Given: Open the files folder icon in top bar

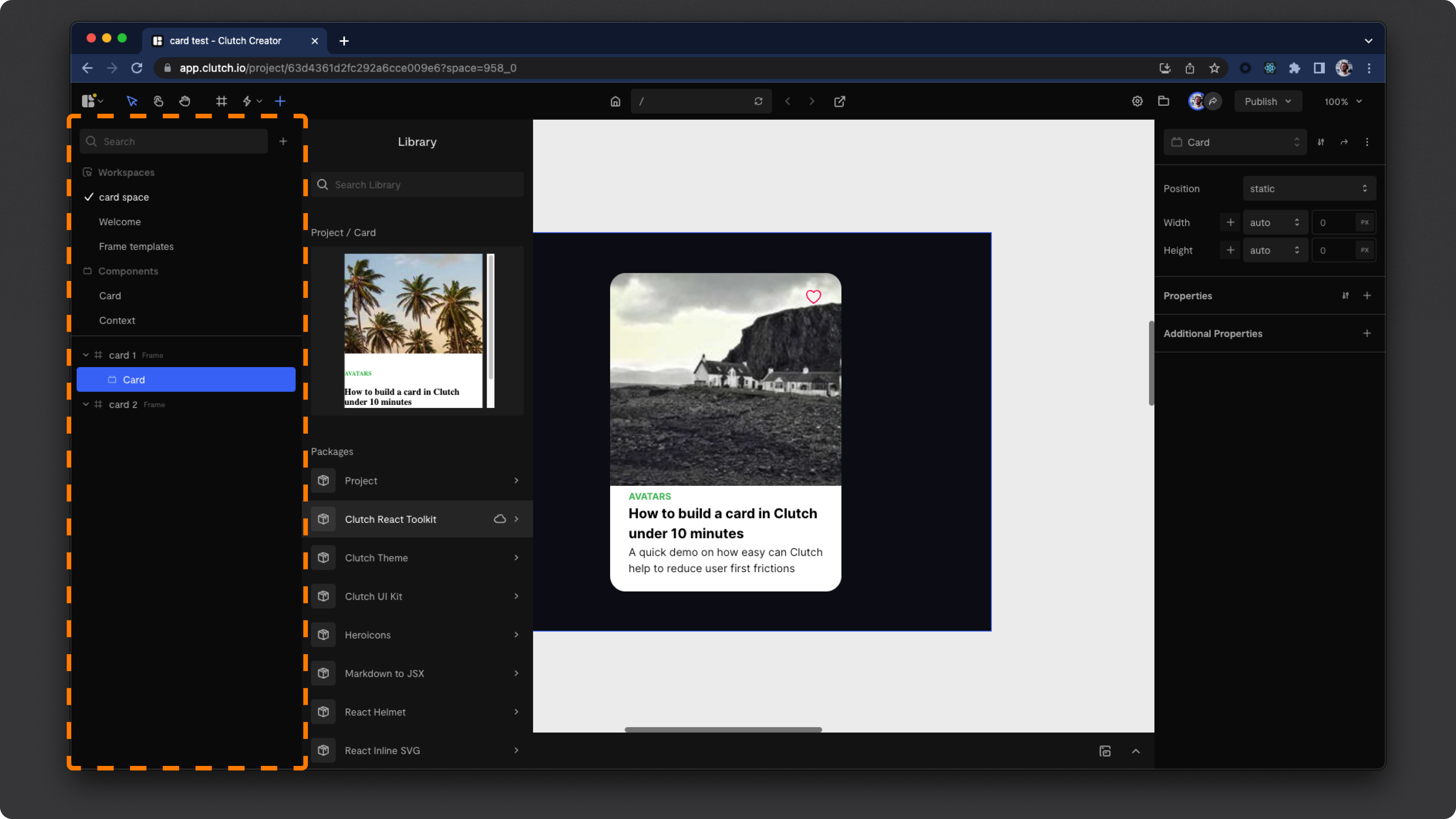Looking at the screenshot, I should [1163, 101].
